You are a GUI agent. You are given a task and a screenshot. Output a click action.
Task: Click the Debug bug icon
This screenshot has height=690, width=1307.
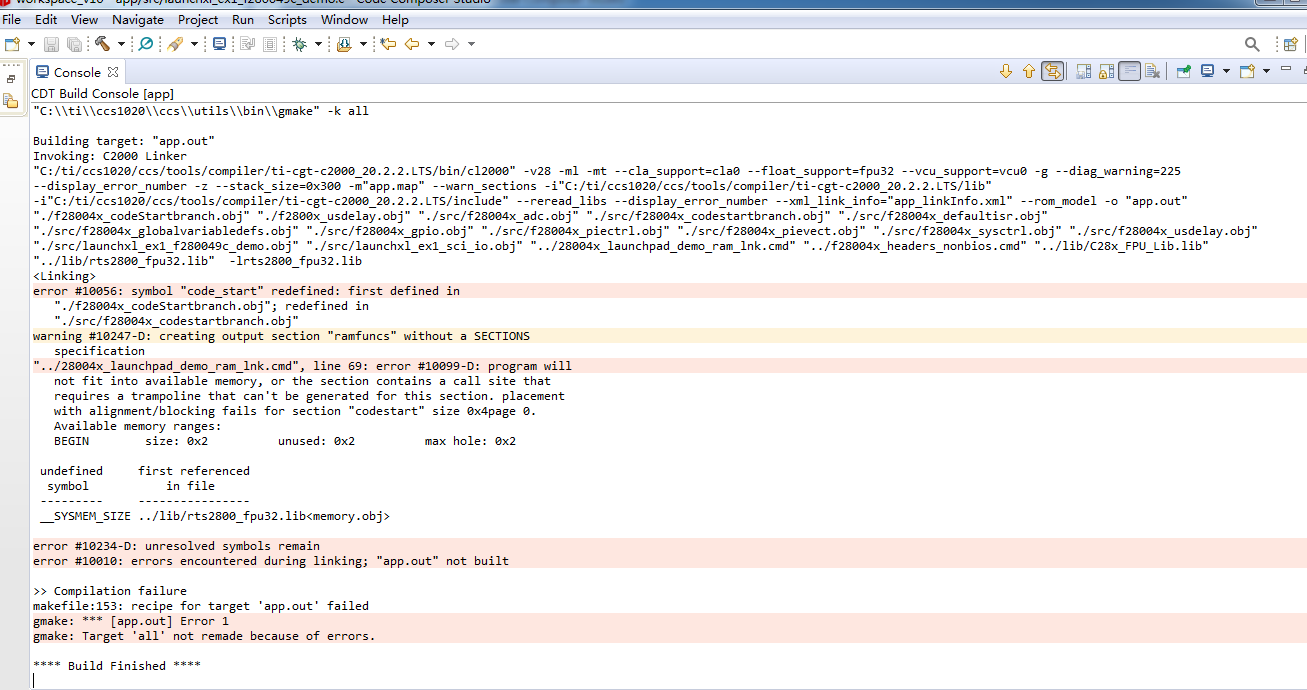(299, 44)
